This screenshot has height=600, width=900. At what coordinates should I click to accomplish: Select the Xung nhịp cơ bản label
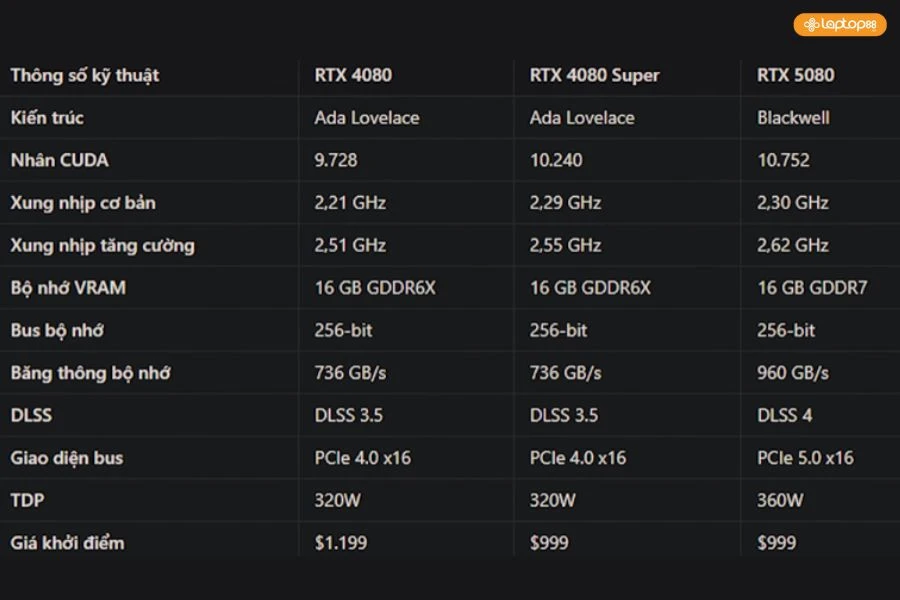coord(83,203)
